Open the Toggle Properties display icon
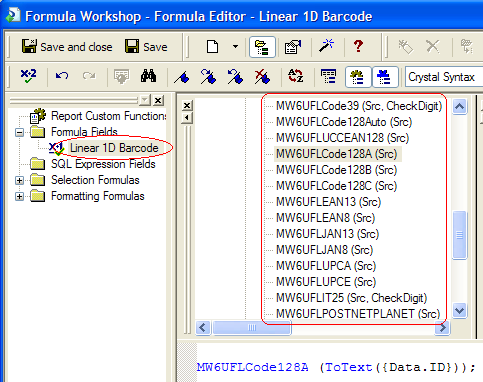Viewport: 483px width, 382px height. coord(292,47)
